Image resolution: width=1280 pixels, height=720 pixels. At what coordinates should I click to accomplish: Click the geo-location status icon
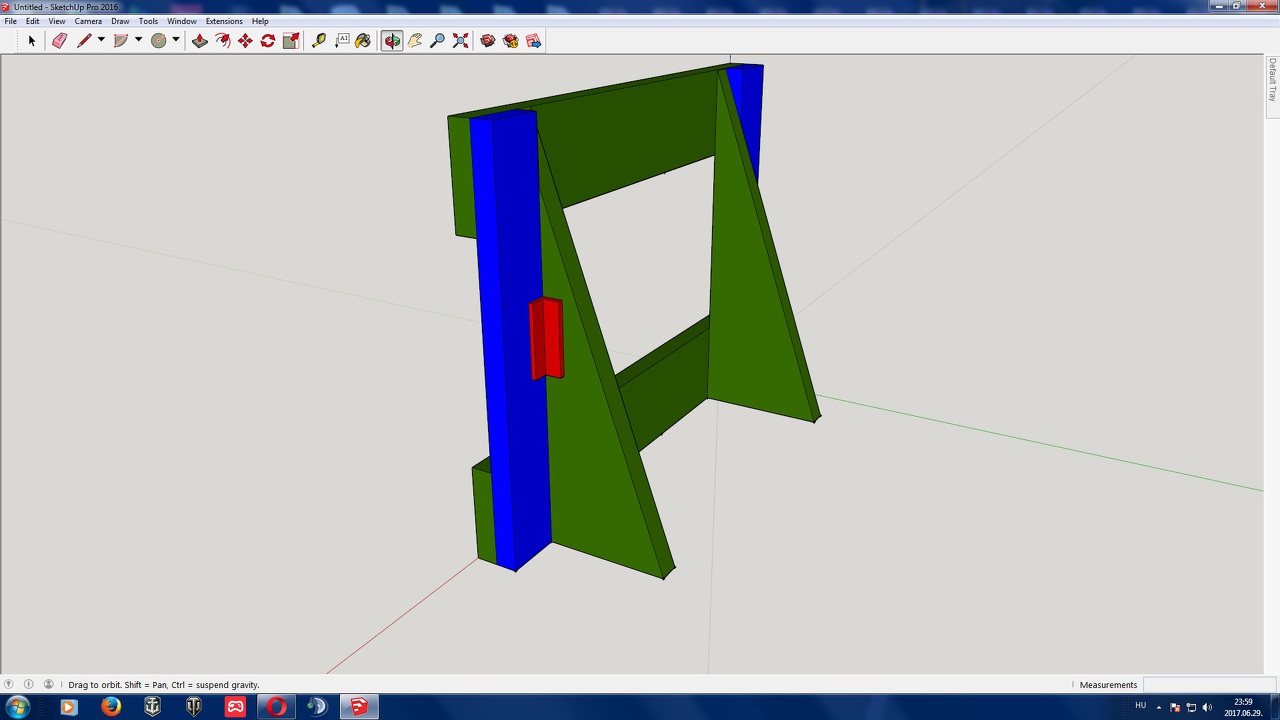[x=9, y=685]
